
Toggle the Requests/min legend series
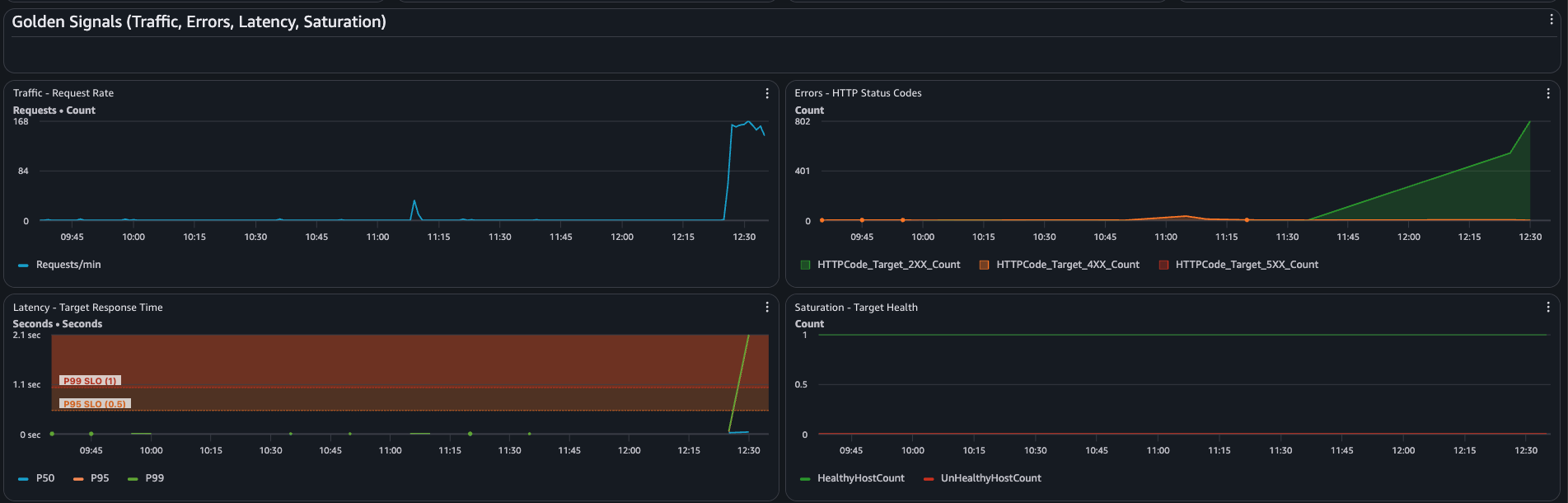click(59, 265)
